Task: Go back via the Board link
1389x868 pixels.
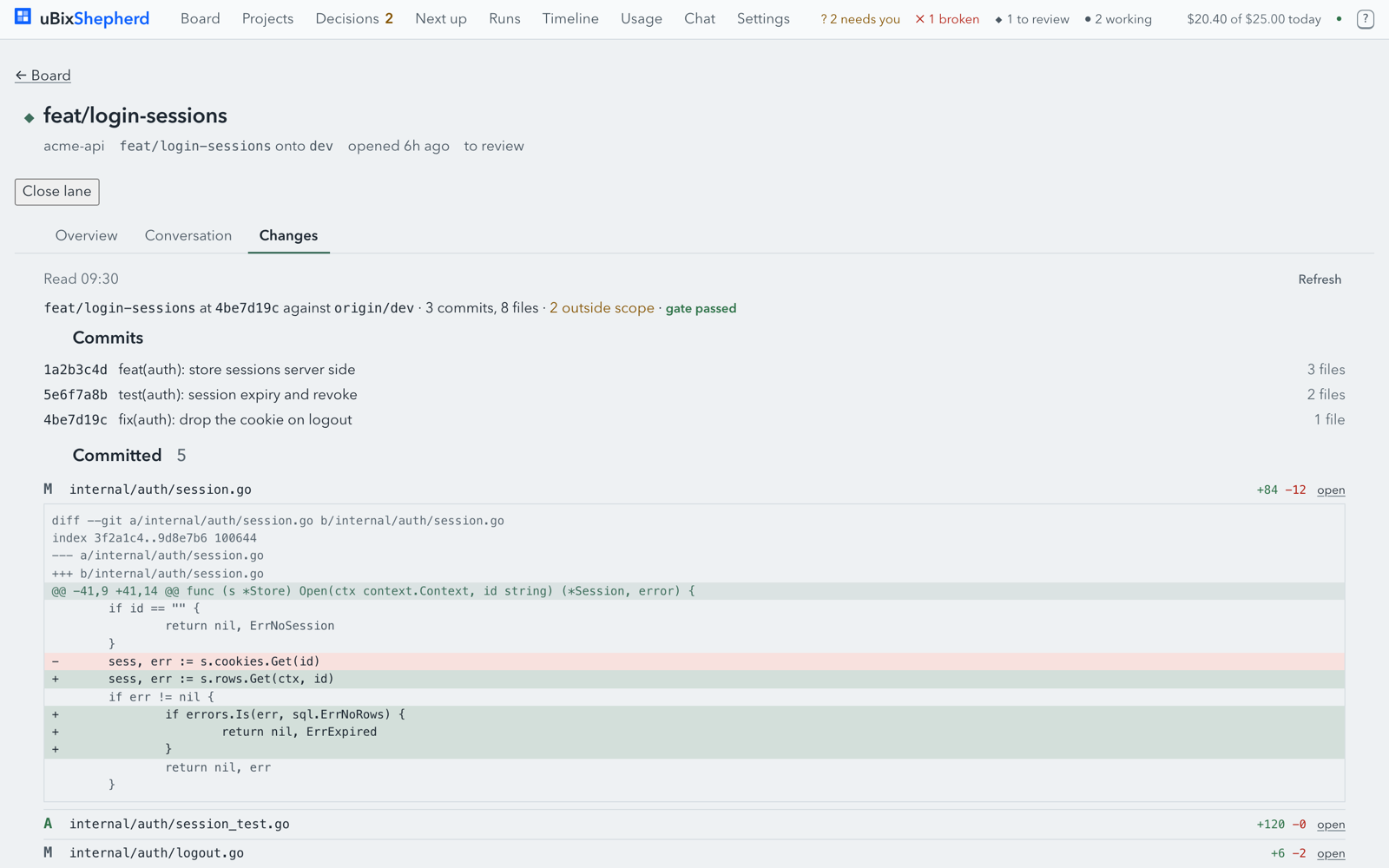Action: (43, 76)
